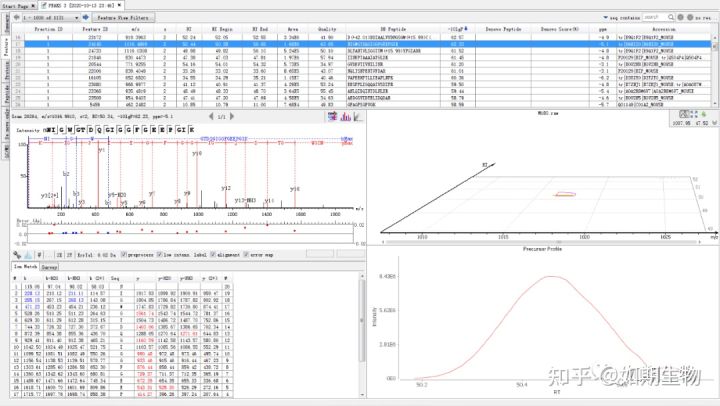Viewport: 720px width, 406px height.
Task: Click the green export icon in 3D view
Action: pos(703,114)
